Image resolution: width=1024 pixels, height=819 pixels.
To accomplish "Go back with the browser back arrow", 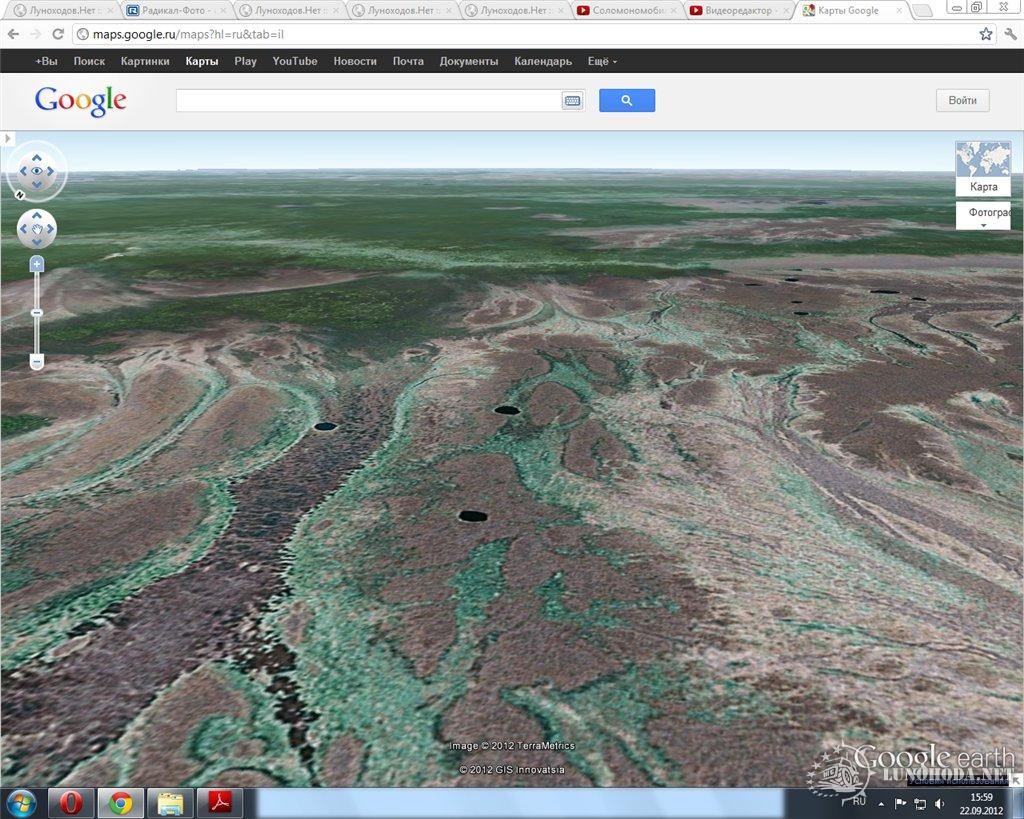I will (x=13, y=34).
